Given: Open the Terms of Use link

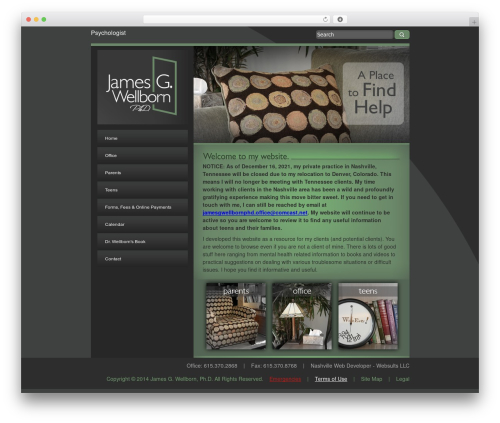Looking at the screenshot, I should (x=331, y=379).
